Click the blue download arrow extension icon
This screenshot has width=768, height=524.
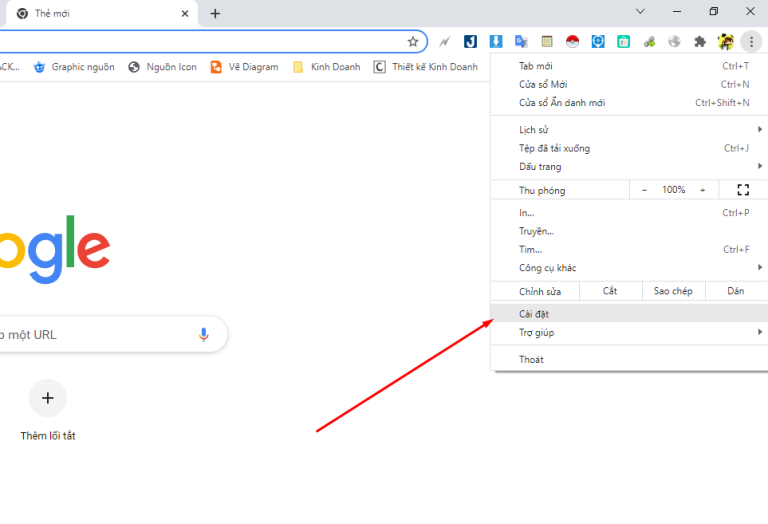click(496, 42)
